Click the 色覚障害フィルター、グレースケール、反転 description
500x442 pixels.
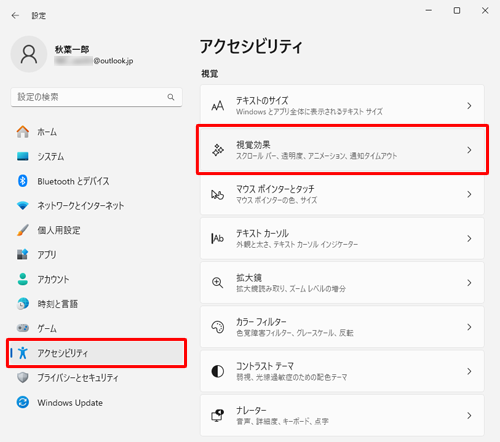tap(295, 333)
